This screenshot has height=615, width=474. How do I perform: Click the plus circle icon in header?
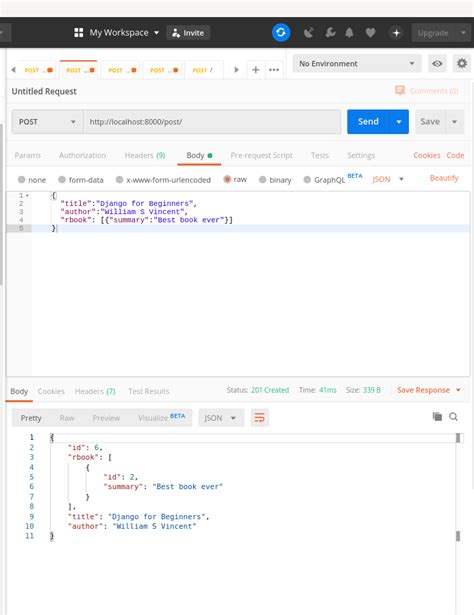[396, 33]
